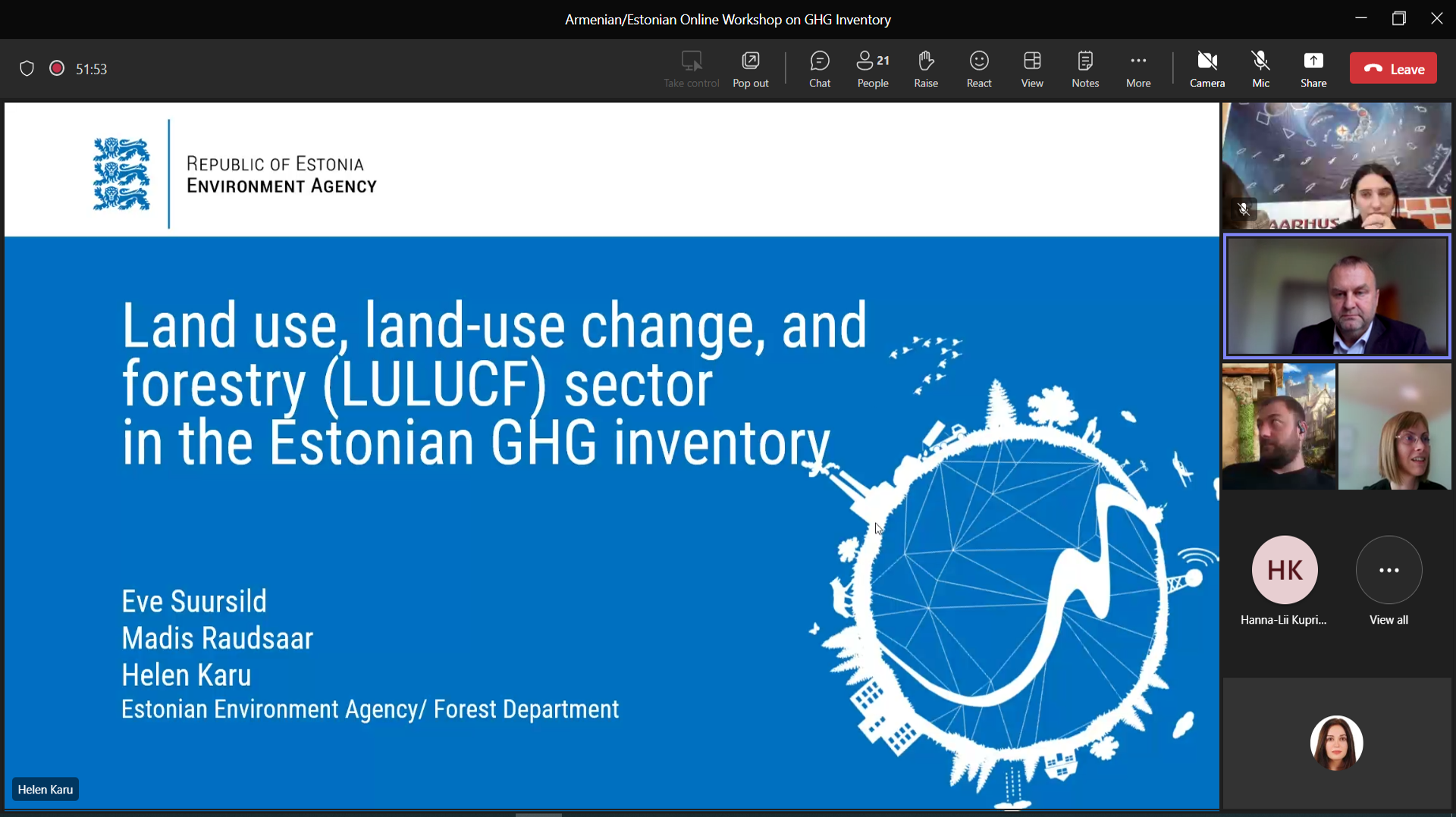Leave the meeting
1456x817 pixels.
tap(1392, 69)
